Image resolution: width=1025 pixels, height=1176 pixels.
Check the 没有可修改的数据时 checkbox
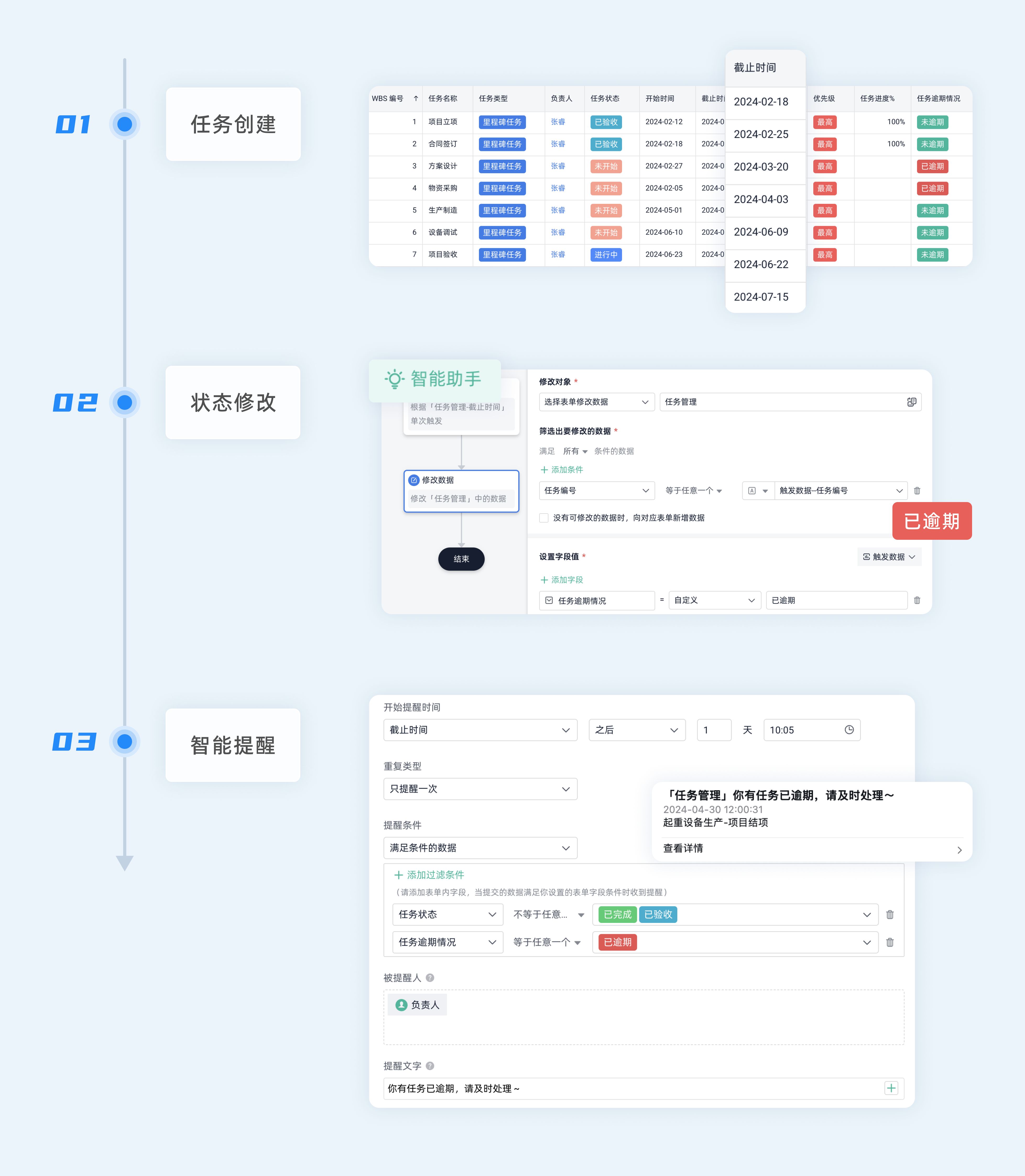point(544,518)
